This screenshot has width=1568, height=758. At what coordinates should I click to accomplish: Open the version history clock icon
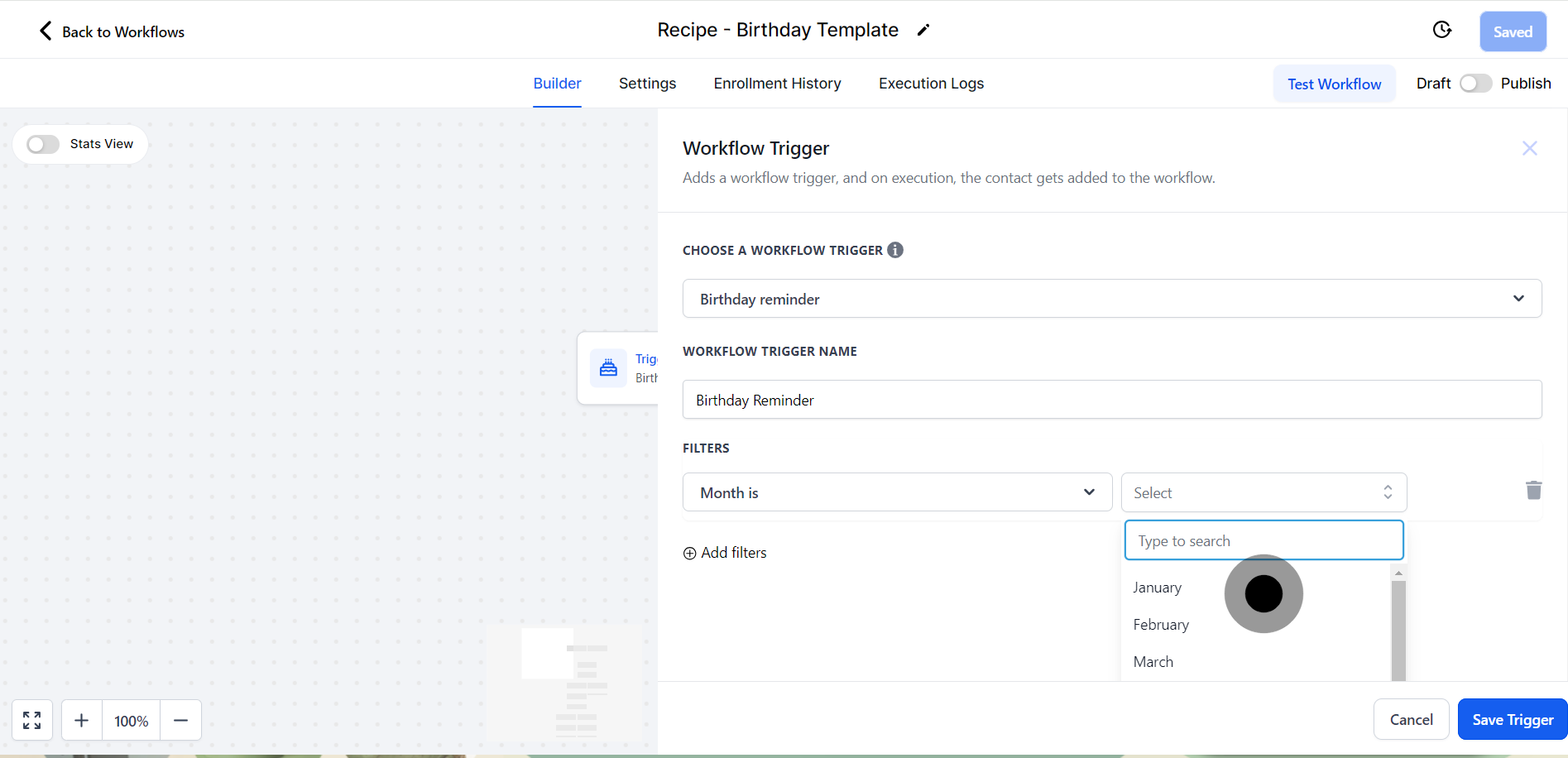click(1441, 31)
